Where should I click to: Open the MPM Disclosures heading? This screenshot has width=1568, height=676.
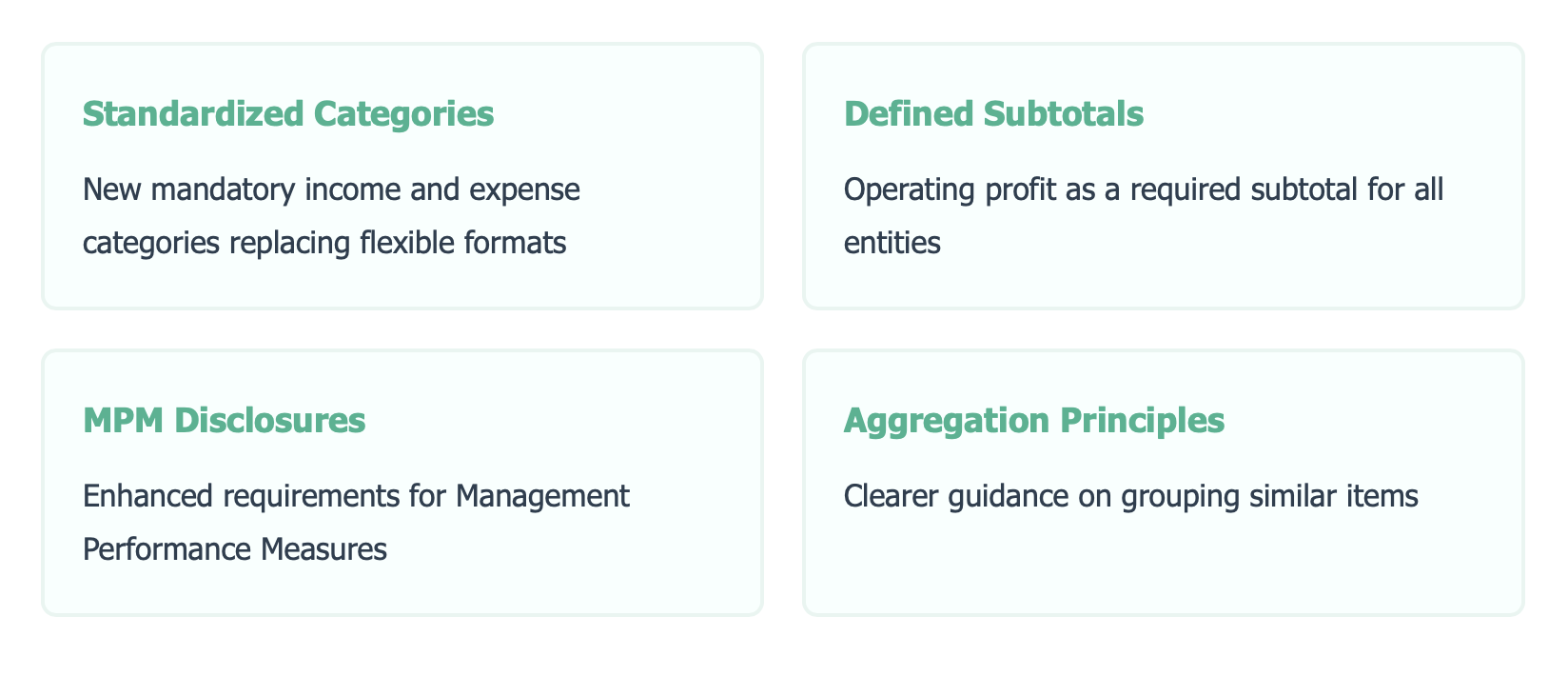[x=224, y=420]
